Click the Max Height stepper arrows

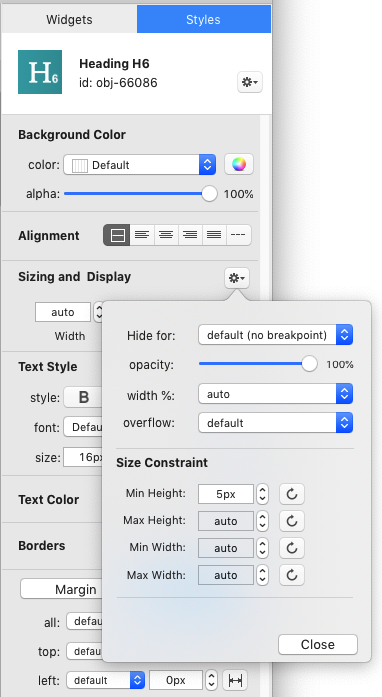262,521
